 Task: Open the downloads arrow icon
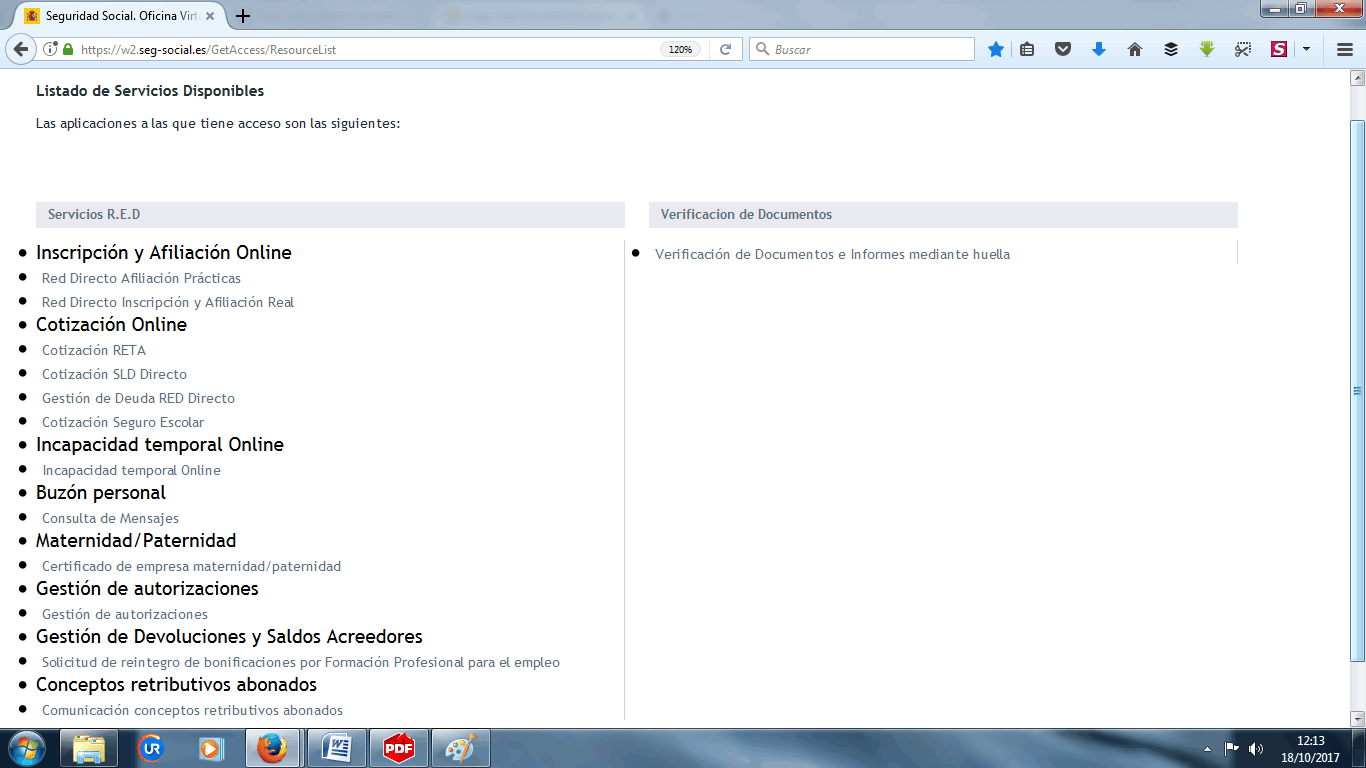click(1099, 49)
